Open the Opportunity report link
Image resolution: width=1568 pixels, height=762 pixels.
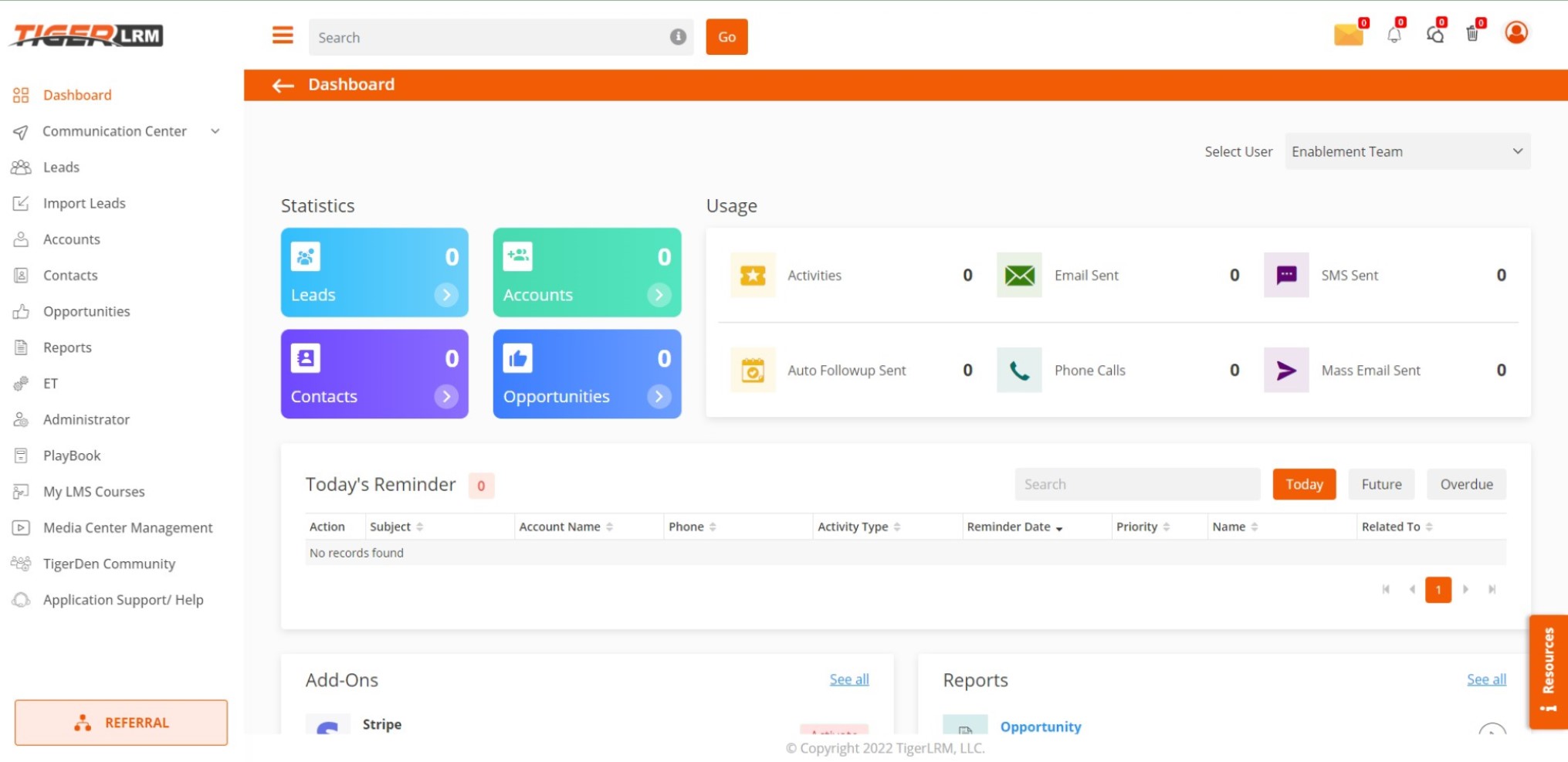(x=1041, y=726)
